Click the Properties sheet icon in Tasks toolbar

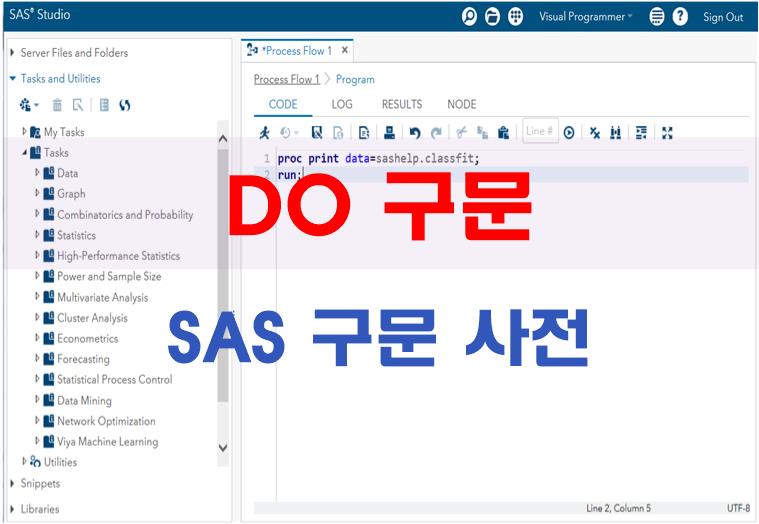click(x=104, y=105)
